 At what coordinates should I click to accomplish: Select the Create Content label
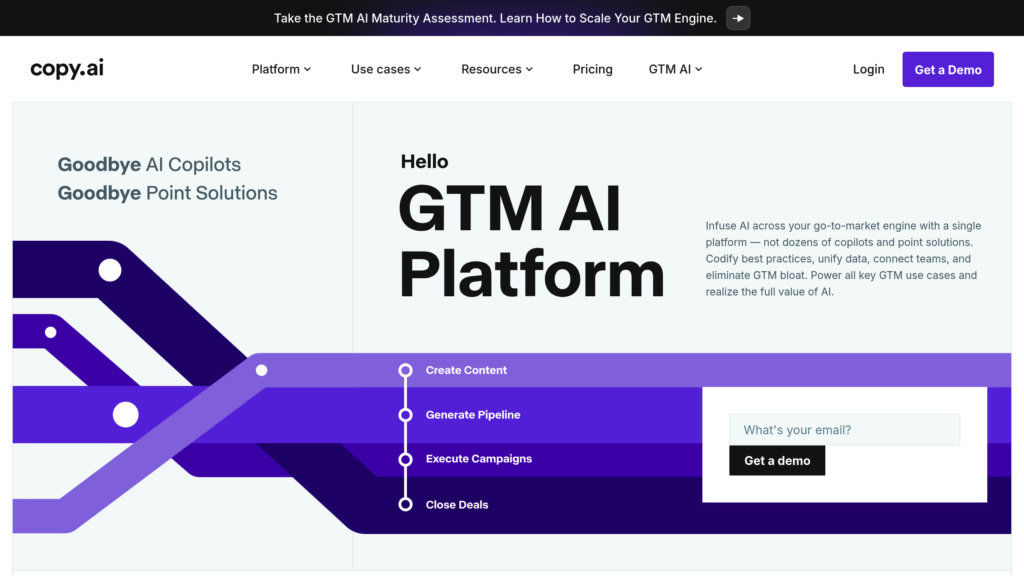pos(466,370)
